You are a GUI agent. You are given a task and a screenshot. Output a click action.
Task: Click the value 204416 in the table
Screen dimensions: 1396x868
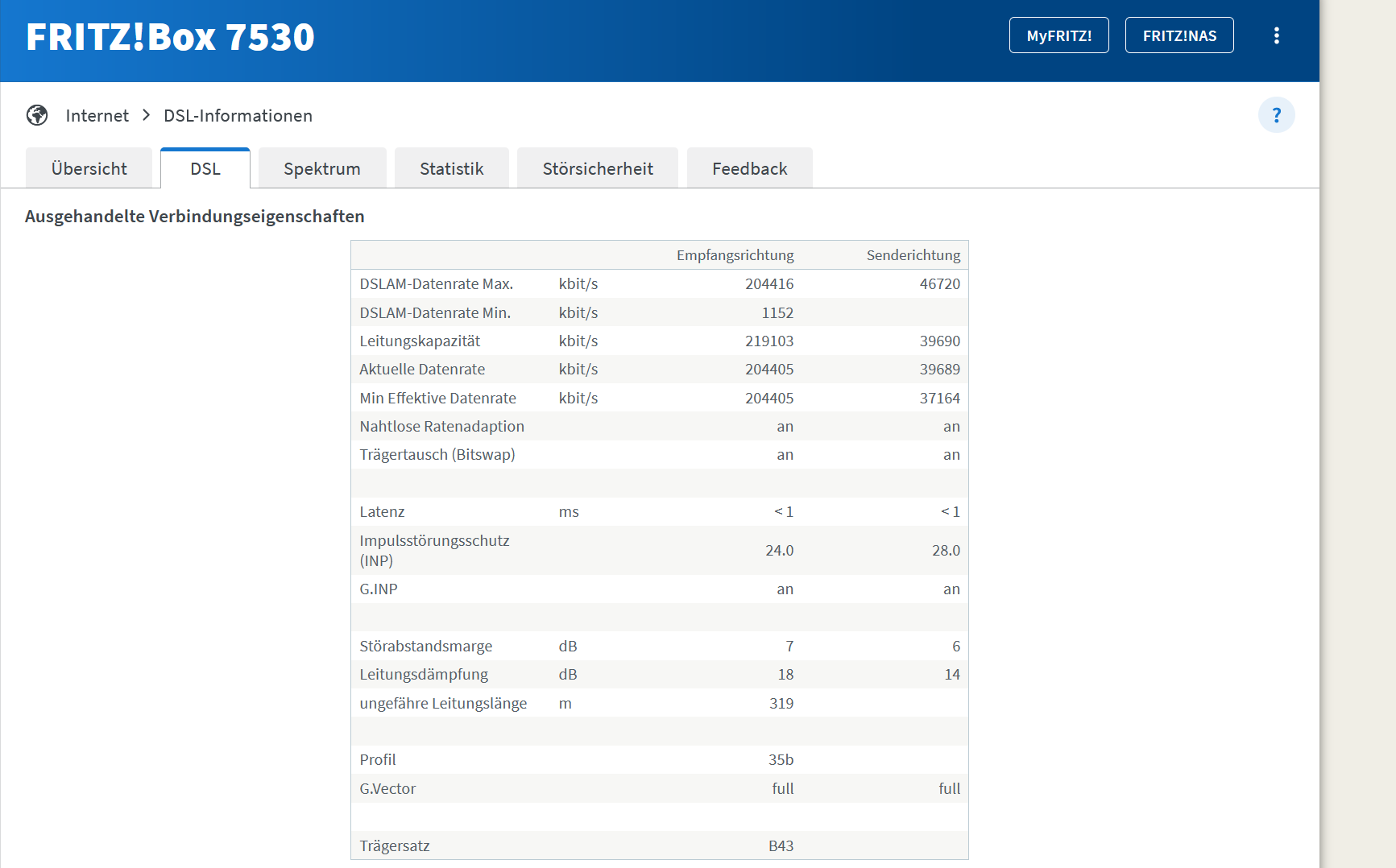click(769, 283)
